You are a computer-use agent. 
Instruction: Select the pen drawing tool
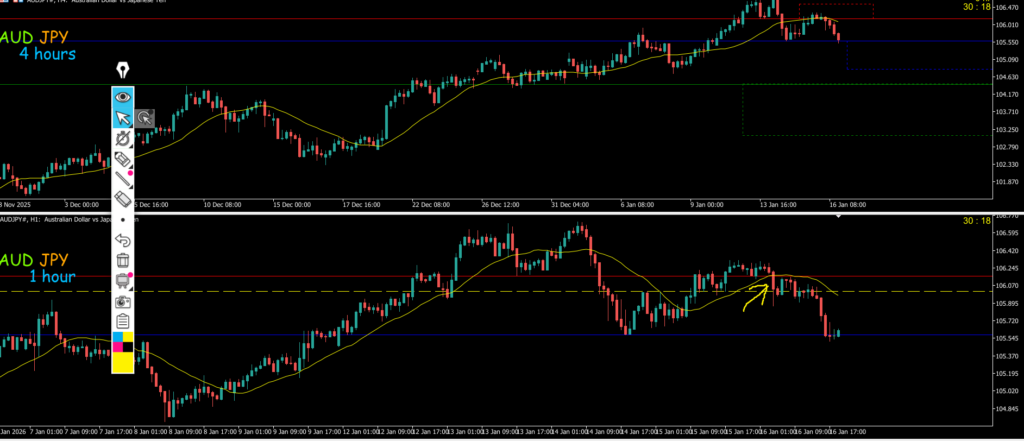(x=123, y=139)
